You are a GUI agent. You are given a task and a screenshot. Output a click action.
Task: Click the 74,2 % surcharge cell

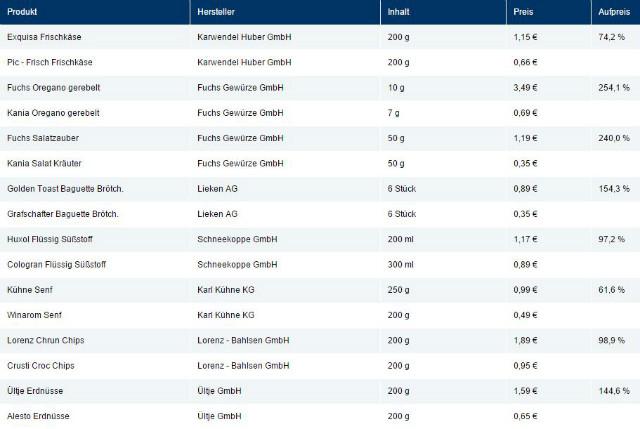[x=611, y=36]
